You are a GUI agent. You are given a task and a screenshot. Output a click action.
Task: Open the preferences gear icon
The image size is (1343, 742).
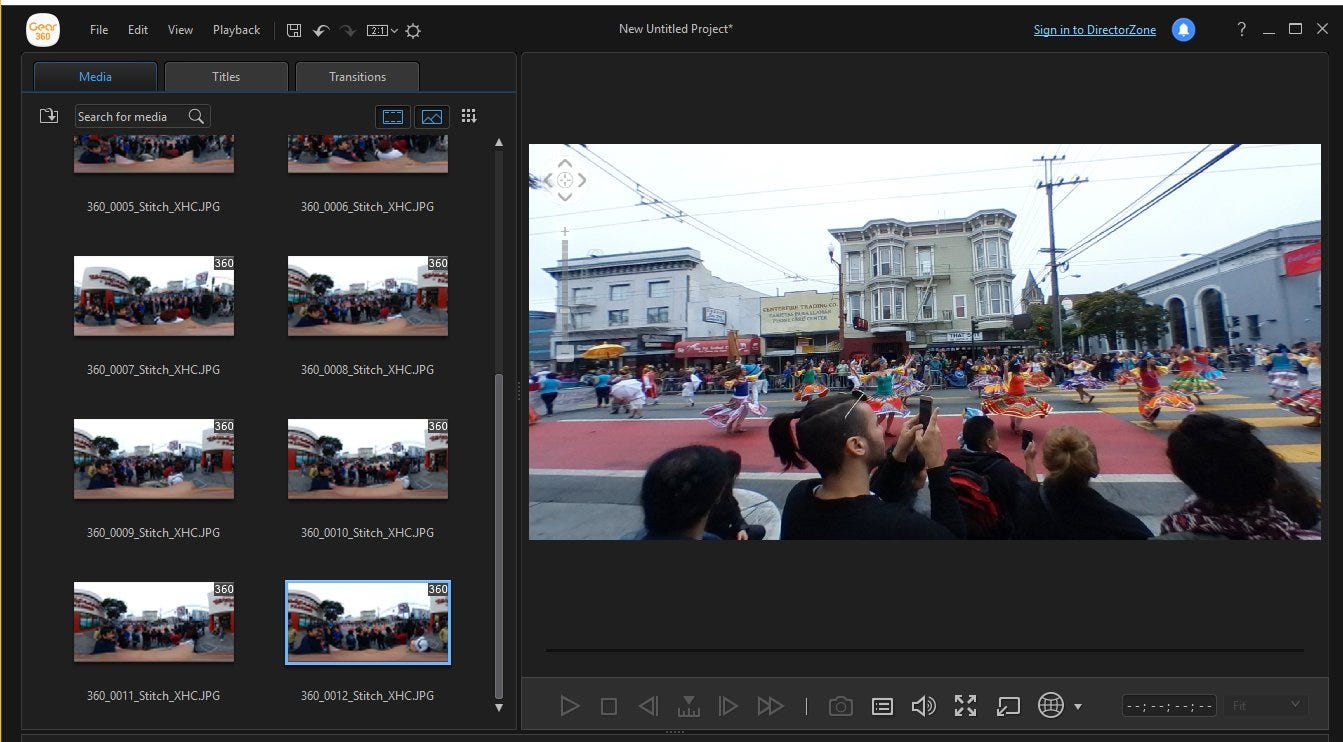point(413,30)
